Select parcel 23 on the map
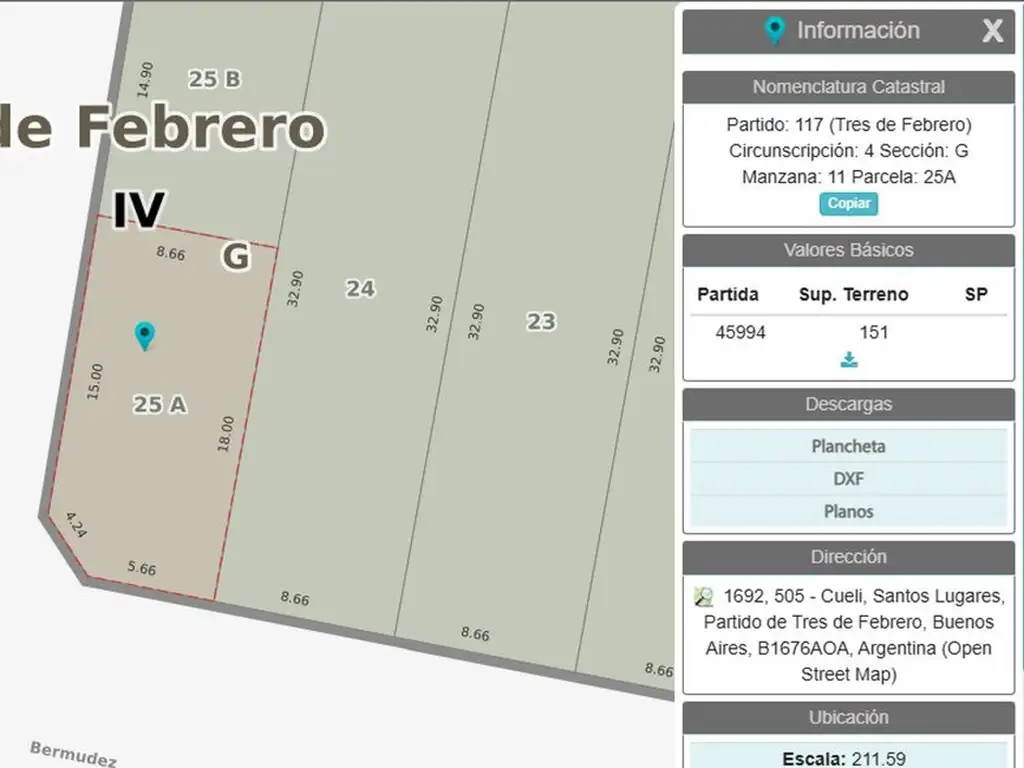Screen dimensions: 1024x768 pos(541,321)
